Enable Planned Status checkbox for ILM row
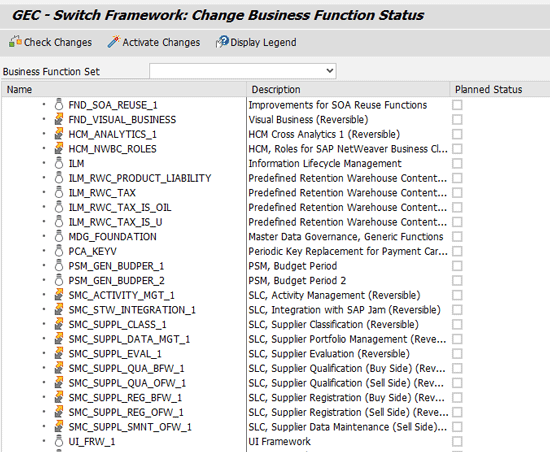Viewport: 550px width, 452px height. [457, 163]
